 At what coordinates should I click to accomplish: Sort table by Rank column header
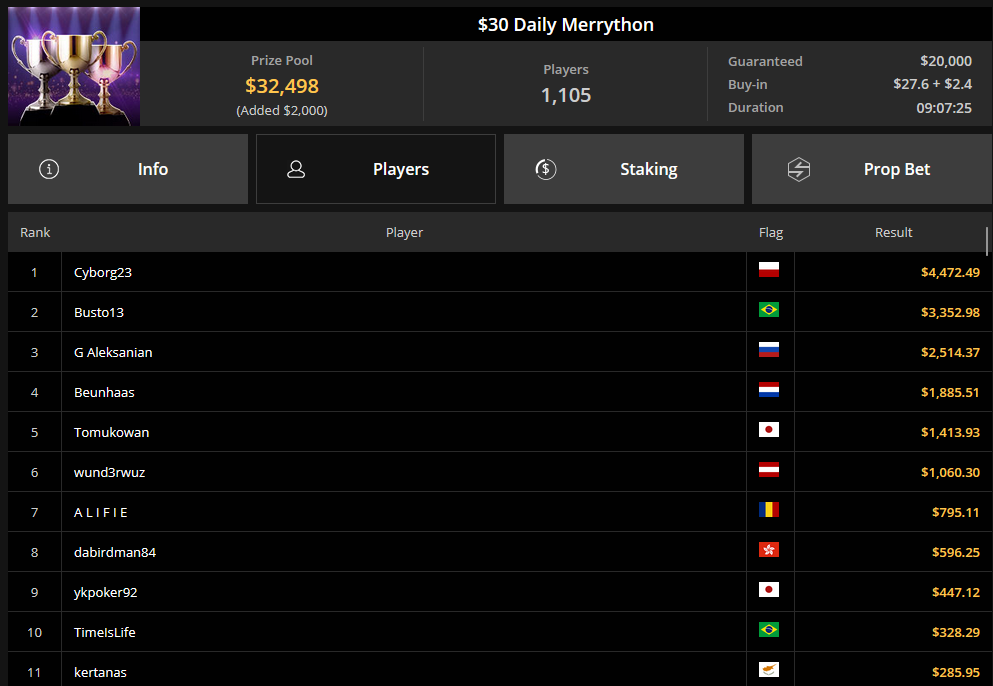coord(35,232)
